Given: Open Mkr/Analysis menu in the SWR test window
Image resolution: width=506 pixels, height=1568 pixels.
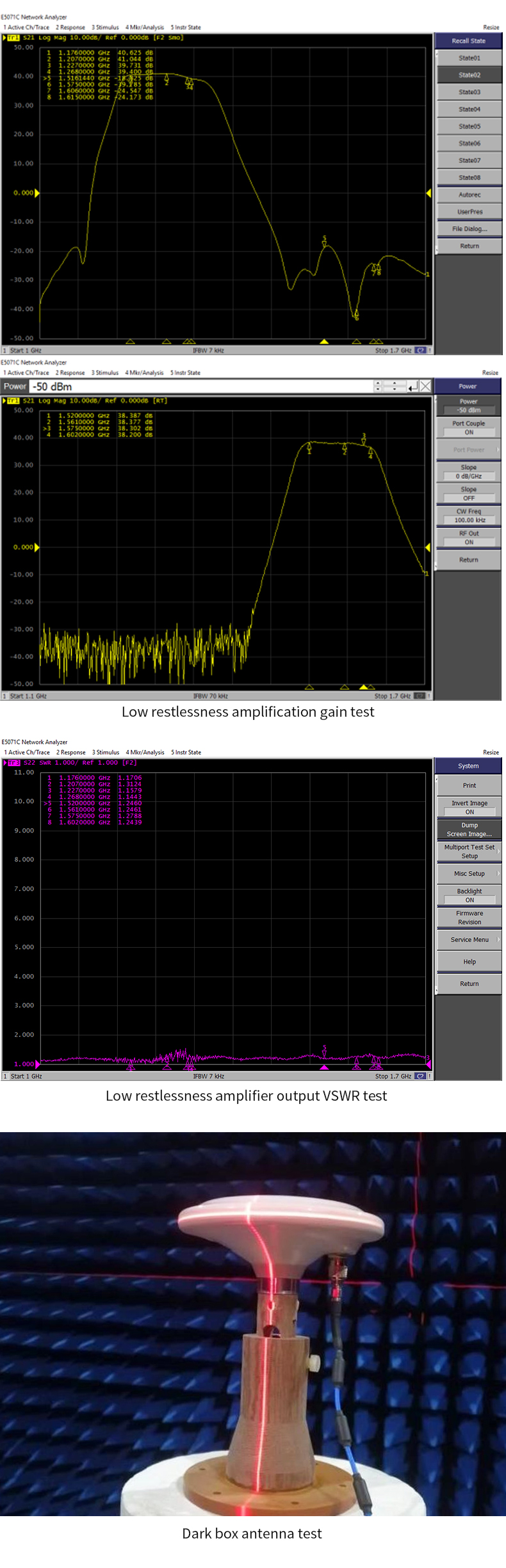Looking at the screenshot, I should click(x=145, y=752).
